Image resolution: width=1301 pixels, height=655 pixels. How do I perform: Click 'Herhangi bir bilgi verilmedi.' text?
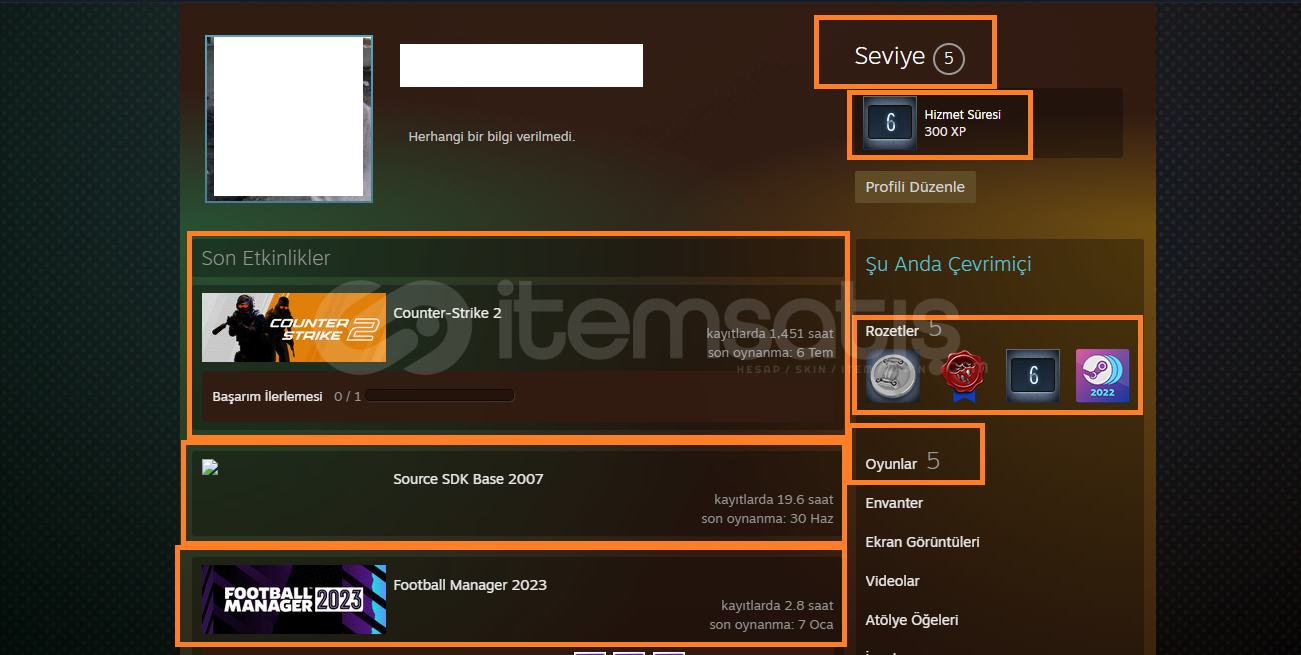(492, 136)
